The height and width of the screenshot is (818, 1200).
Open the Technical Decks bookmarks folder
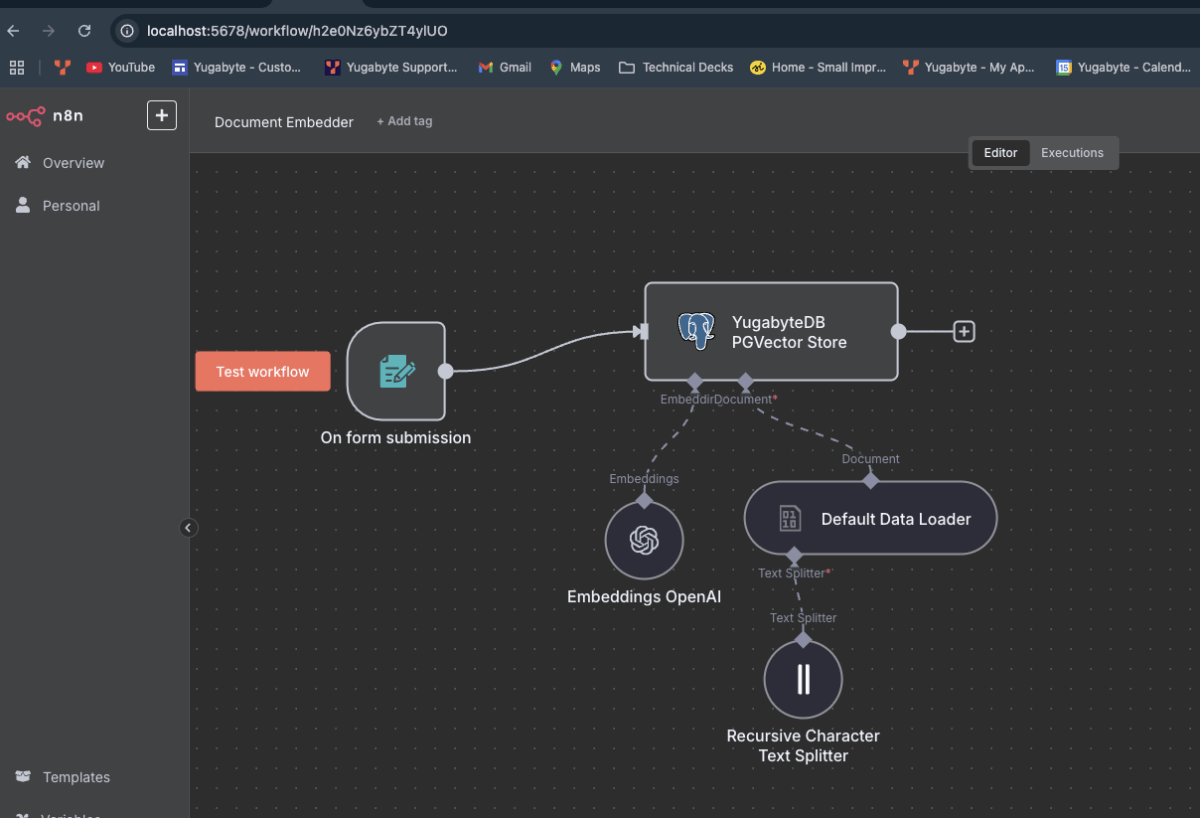[676, 67]
